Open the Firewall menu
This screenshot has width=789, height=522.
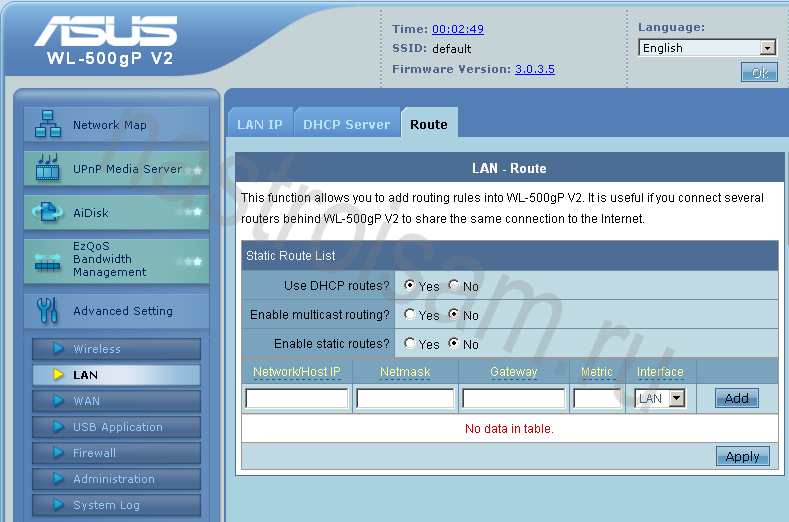tap(116, 453)
